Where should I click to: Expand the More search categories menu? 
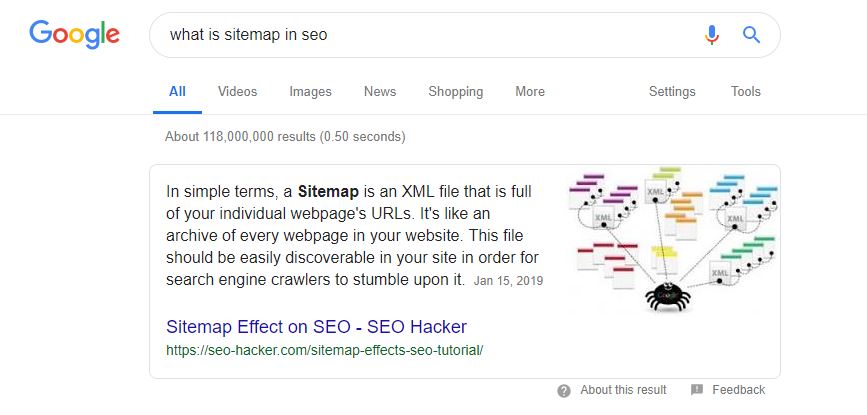(530, 91)
